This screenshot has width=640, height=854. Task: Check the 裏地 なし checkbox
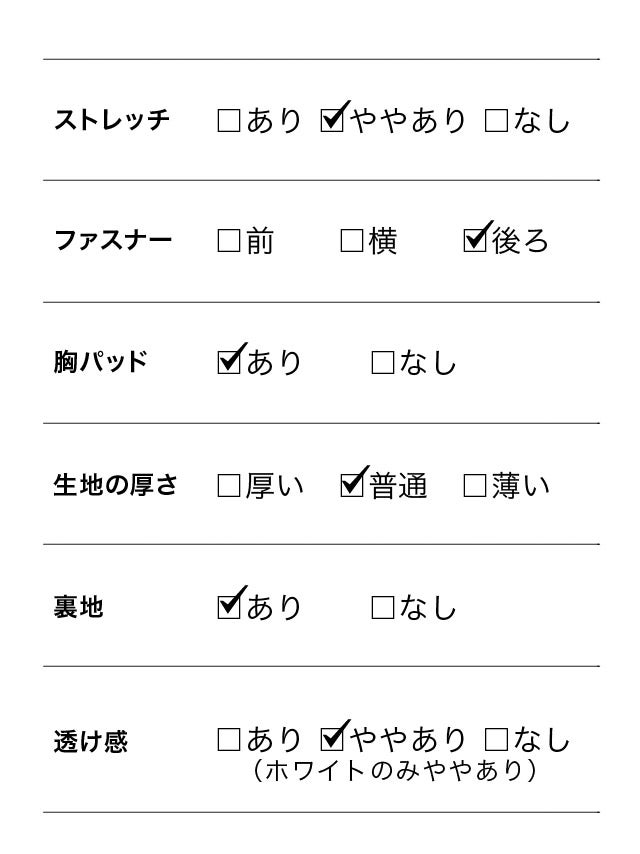click(383, 607)
